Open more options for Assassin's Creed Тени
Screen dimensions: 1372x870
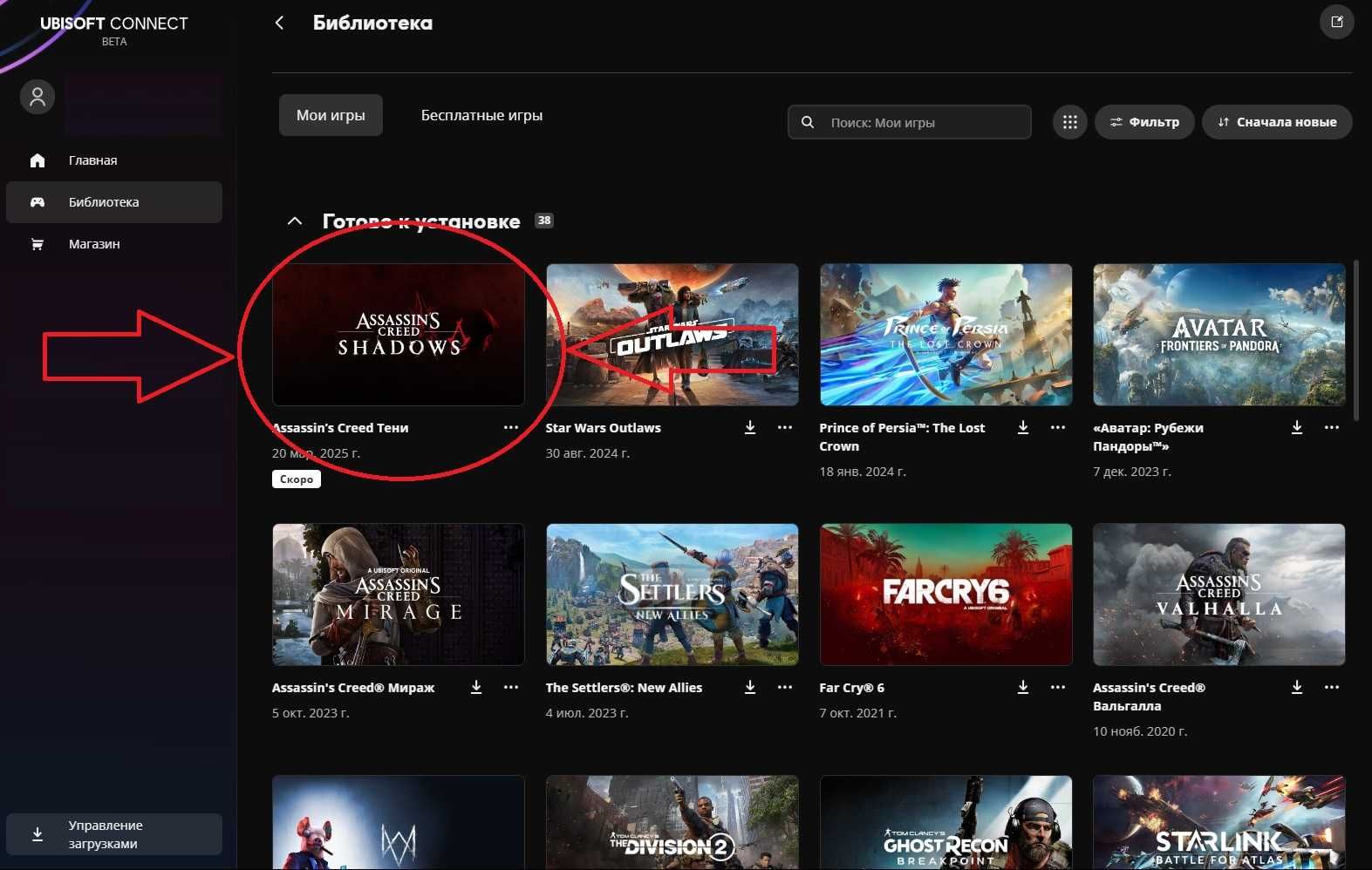click(x=511, y=427)
